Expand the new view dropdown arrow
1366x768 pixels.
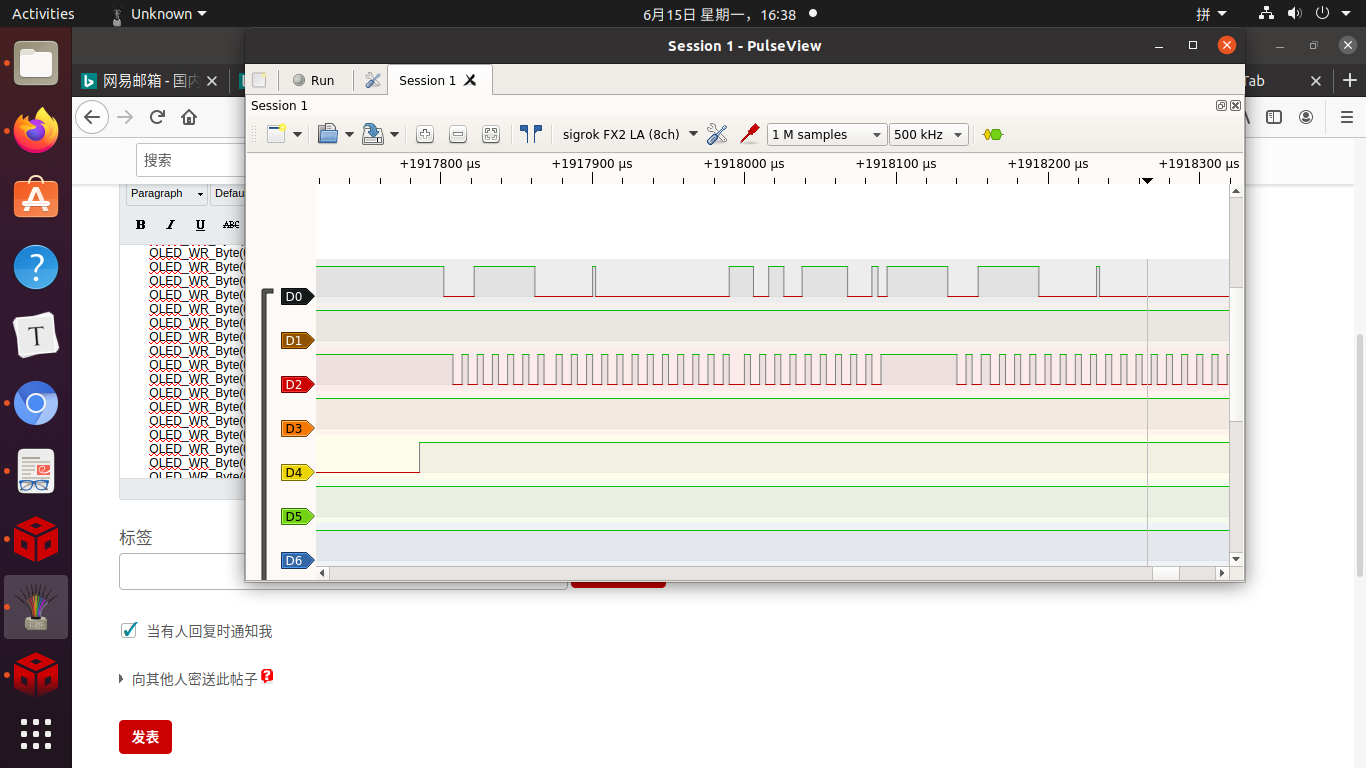[x=299, y=134]
